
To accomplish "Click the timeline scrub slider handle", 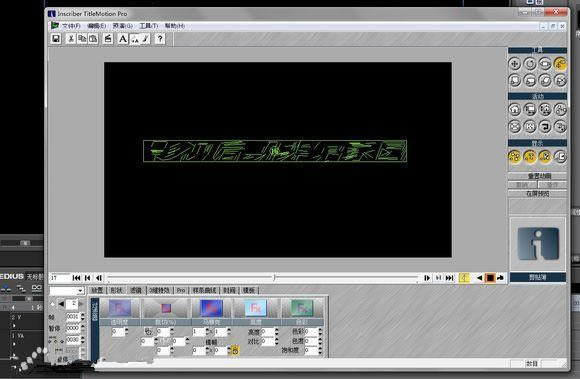I will [274, 278].
